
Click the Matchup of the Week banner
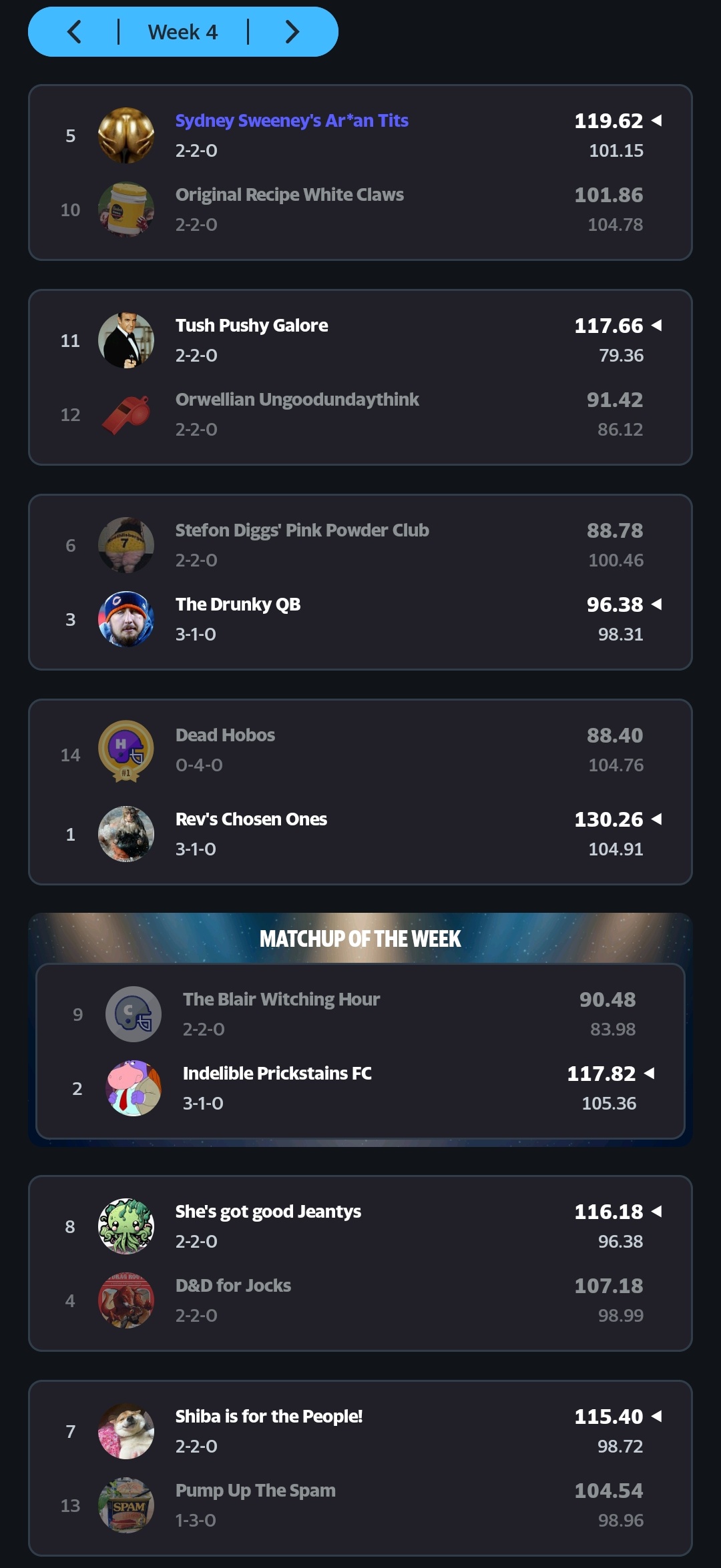(360, 939)
